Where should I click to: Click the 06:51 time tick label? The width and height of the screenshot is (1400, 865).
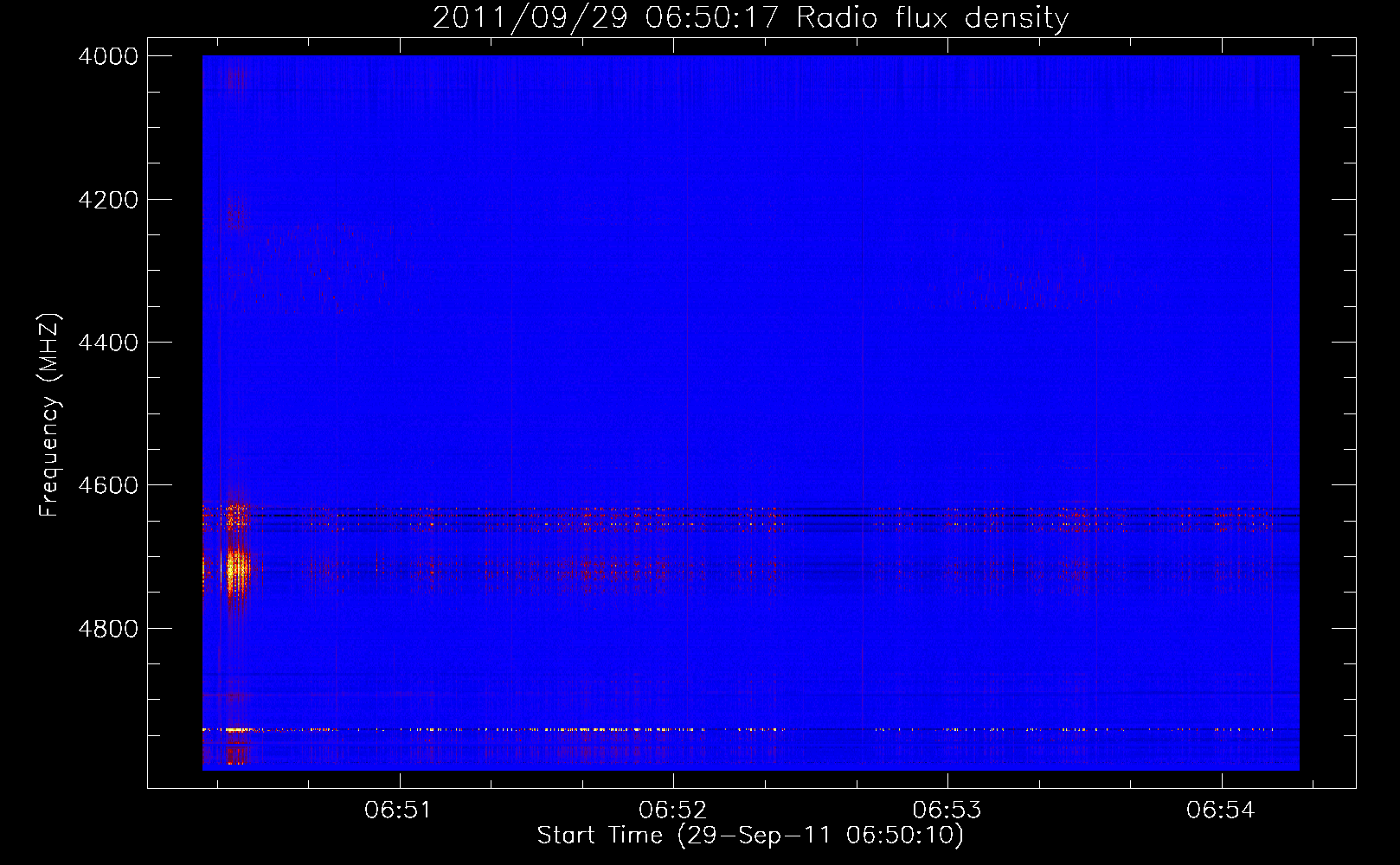tap(398, 810)
